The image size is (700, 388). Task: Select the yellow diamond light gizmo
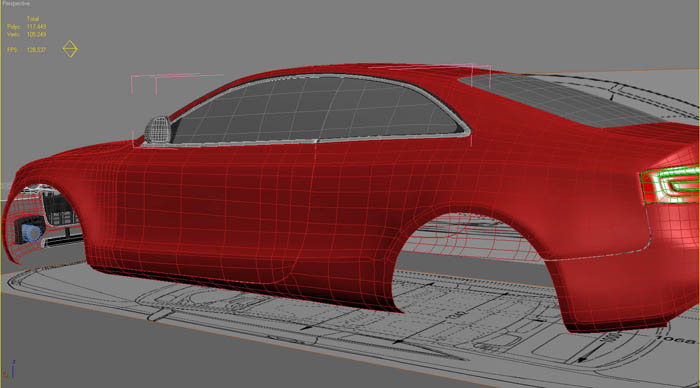coord(70,49)
